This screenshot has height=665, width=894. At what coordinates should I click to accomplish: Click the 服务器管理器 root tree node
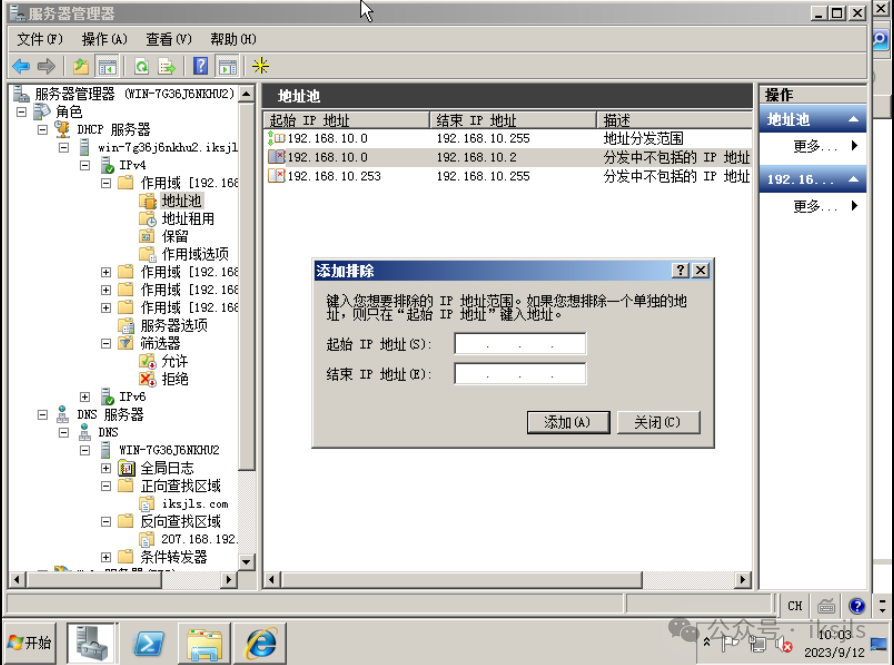(135, 94)
